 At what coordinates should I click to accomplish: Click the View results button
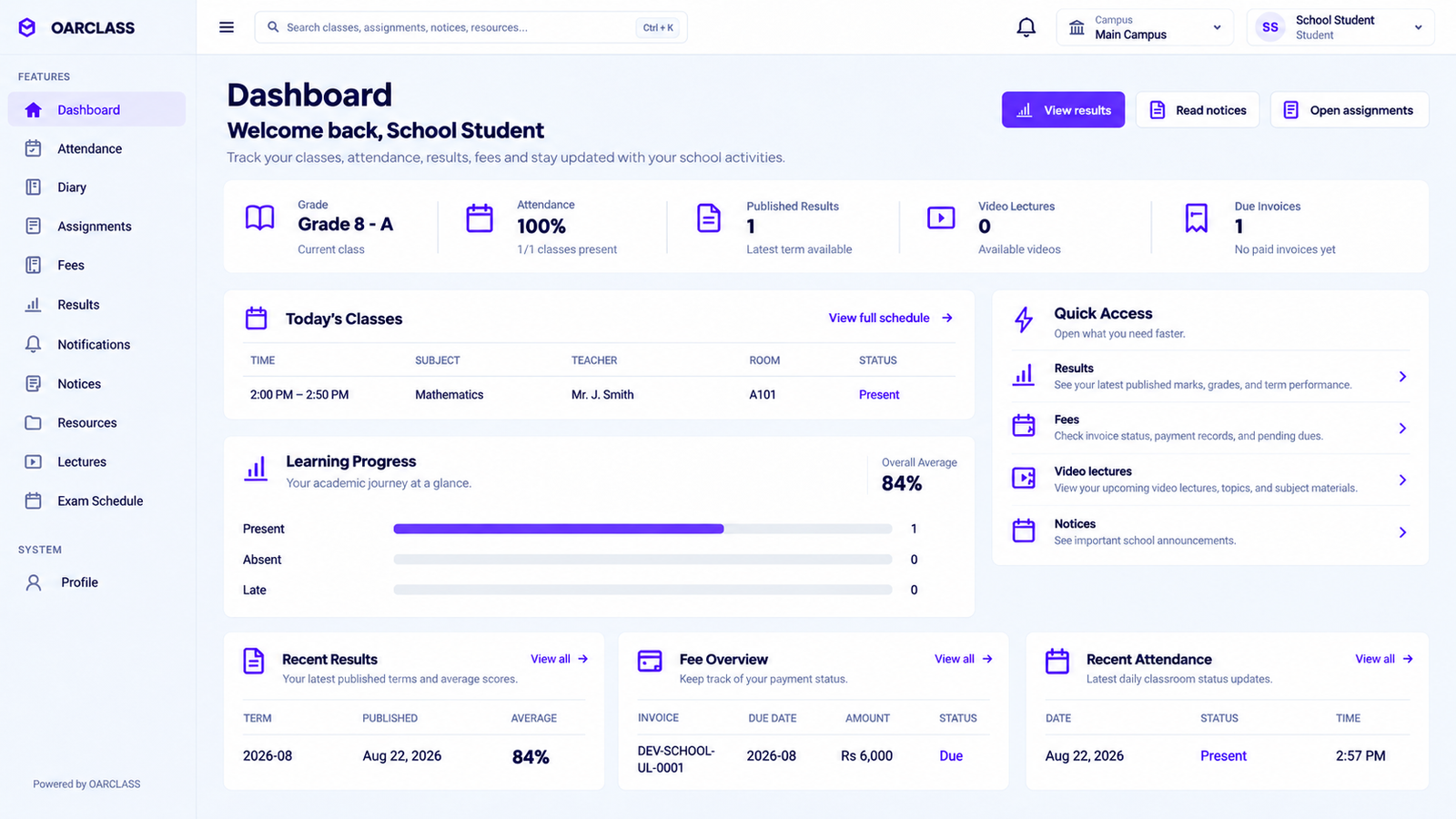(1063, 109)
